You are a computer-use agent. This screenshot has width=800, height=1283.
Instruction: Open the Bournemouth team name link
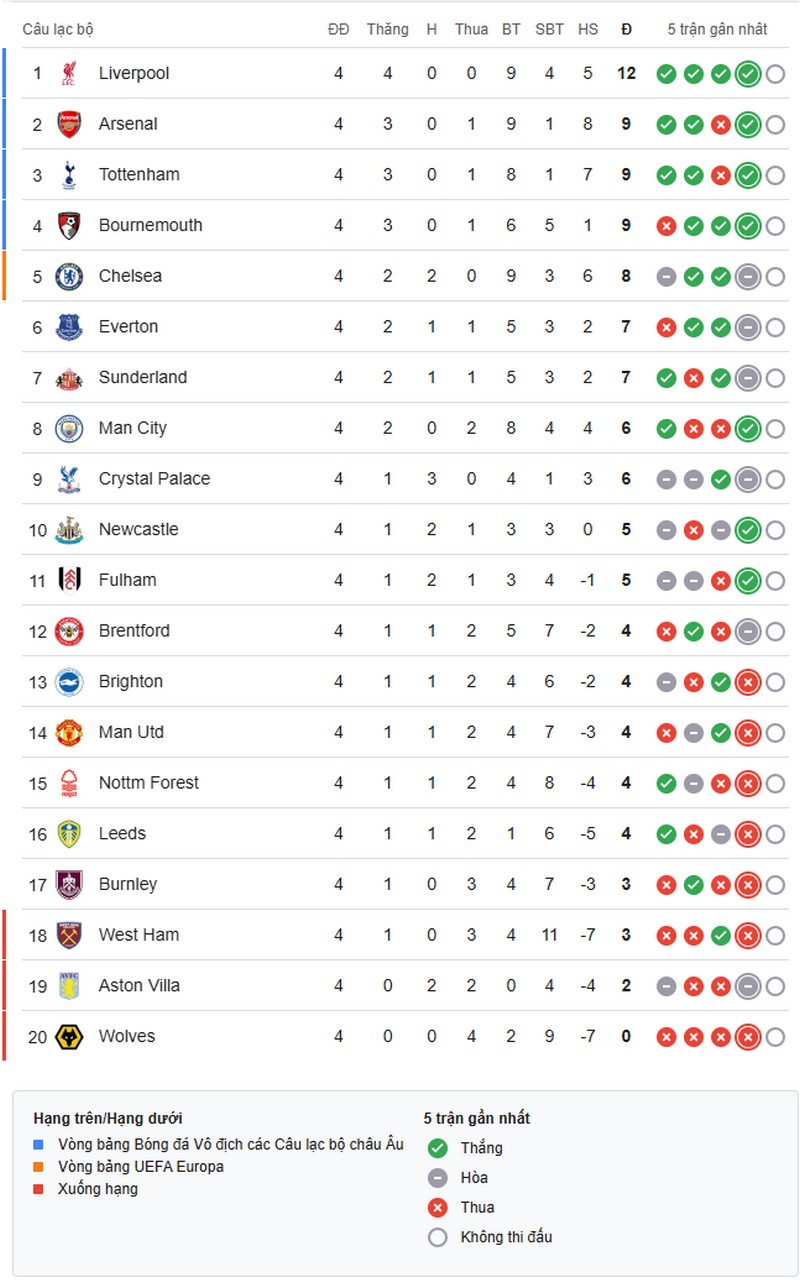pos(150,225)
